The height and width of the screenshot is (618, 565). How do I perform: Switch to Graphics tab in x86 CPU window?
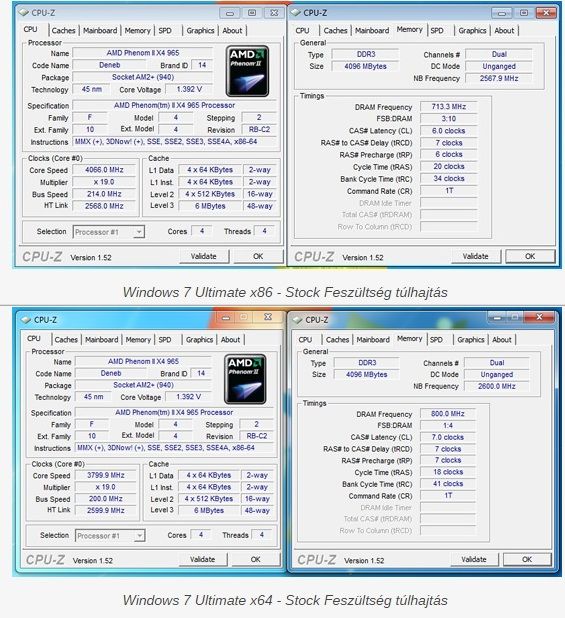200,30
